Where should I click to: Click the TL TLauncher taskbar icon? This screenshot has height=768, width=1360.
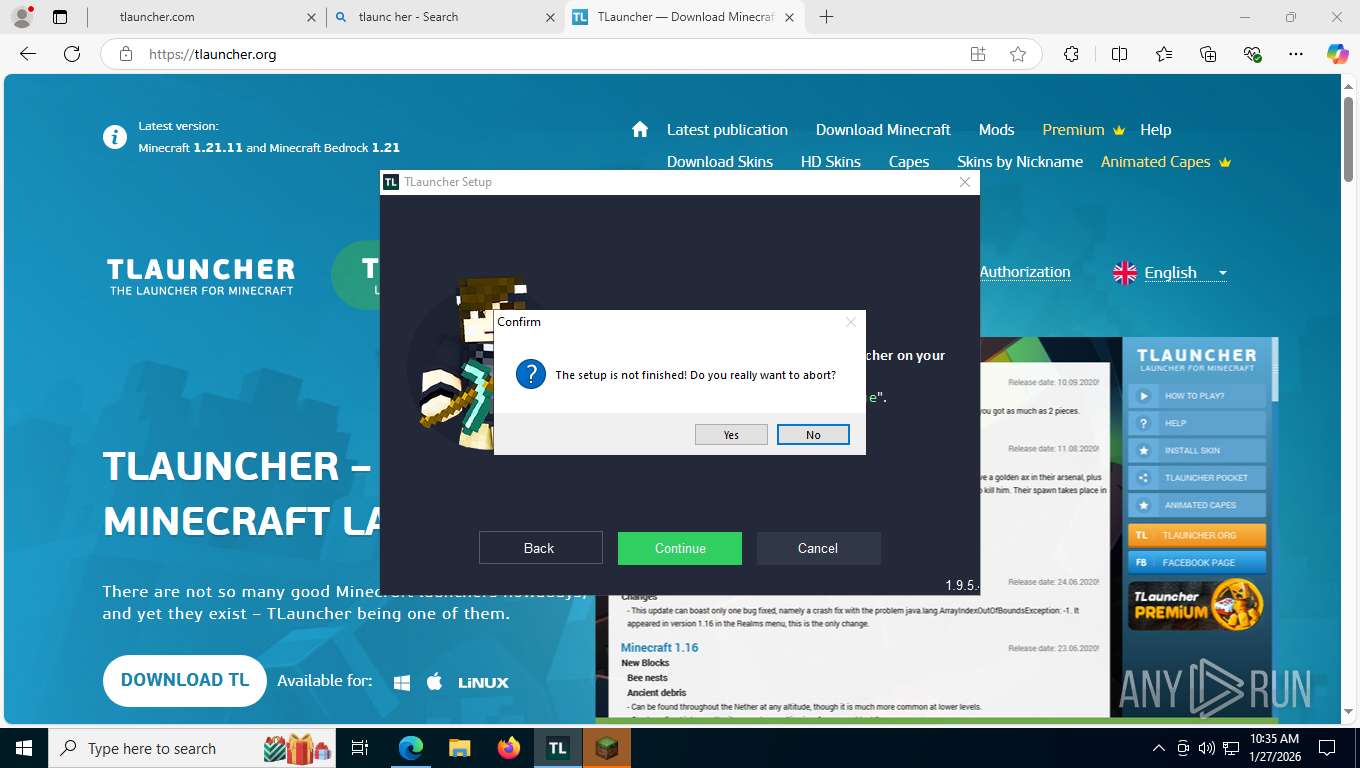(x=557, y=748)
